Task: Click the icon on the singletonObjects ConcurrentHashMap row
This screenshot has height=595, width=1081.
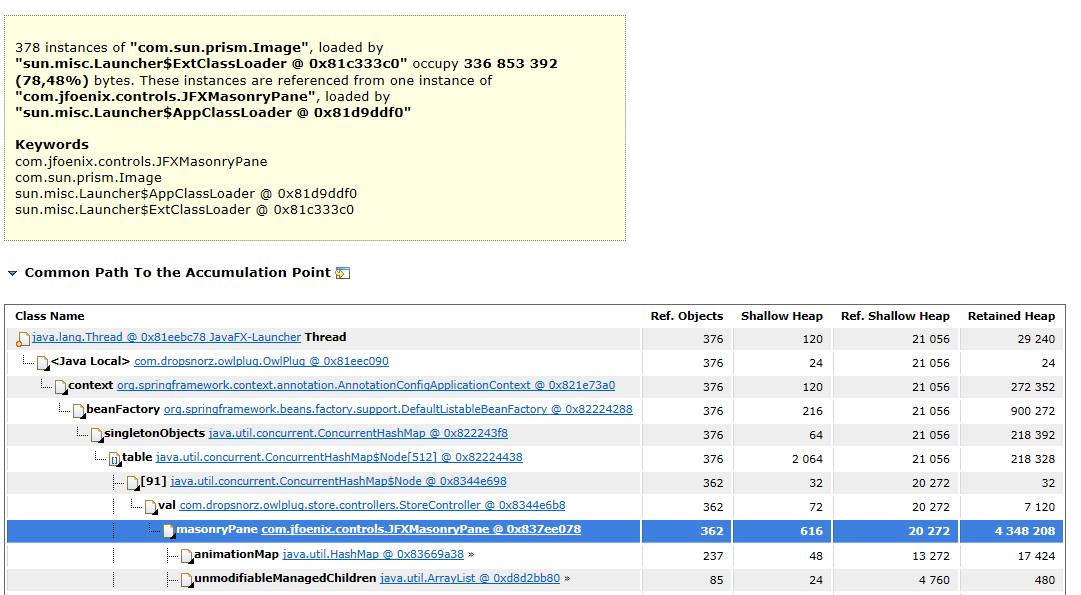Action: tap(96, 434)
